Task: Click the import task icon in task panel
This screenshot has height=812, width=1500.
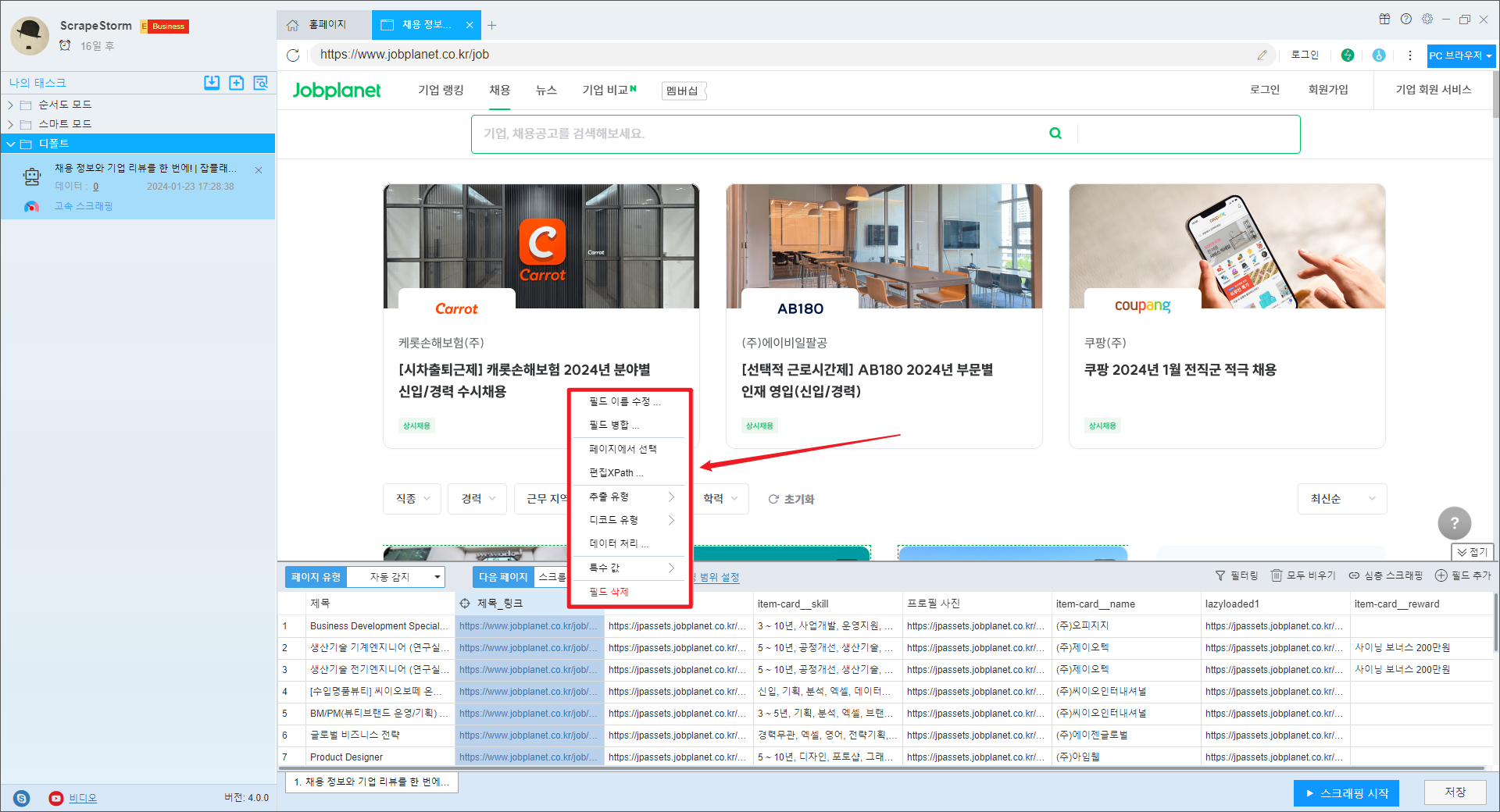Action: point(212,83)
